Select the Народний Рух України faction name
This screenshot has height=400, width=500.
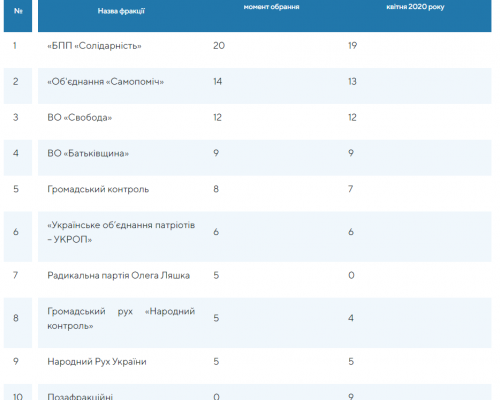(97, 362)
